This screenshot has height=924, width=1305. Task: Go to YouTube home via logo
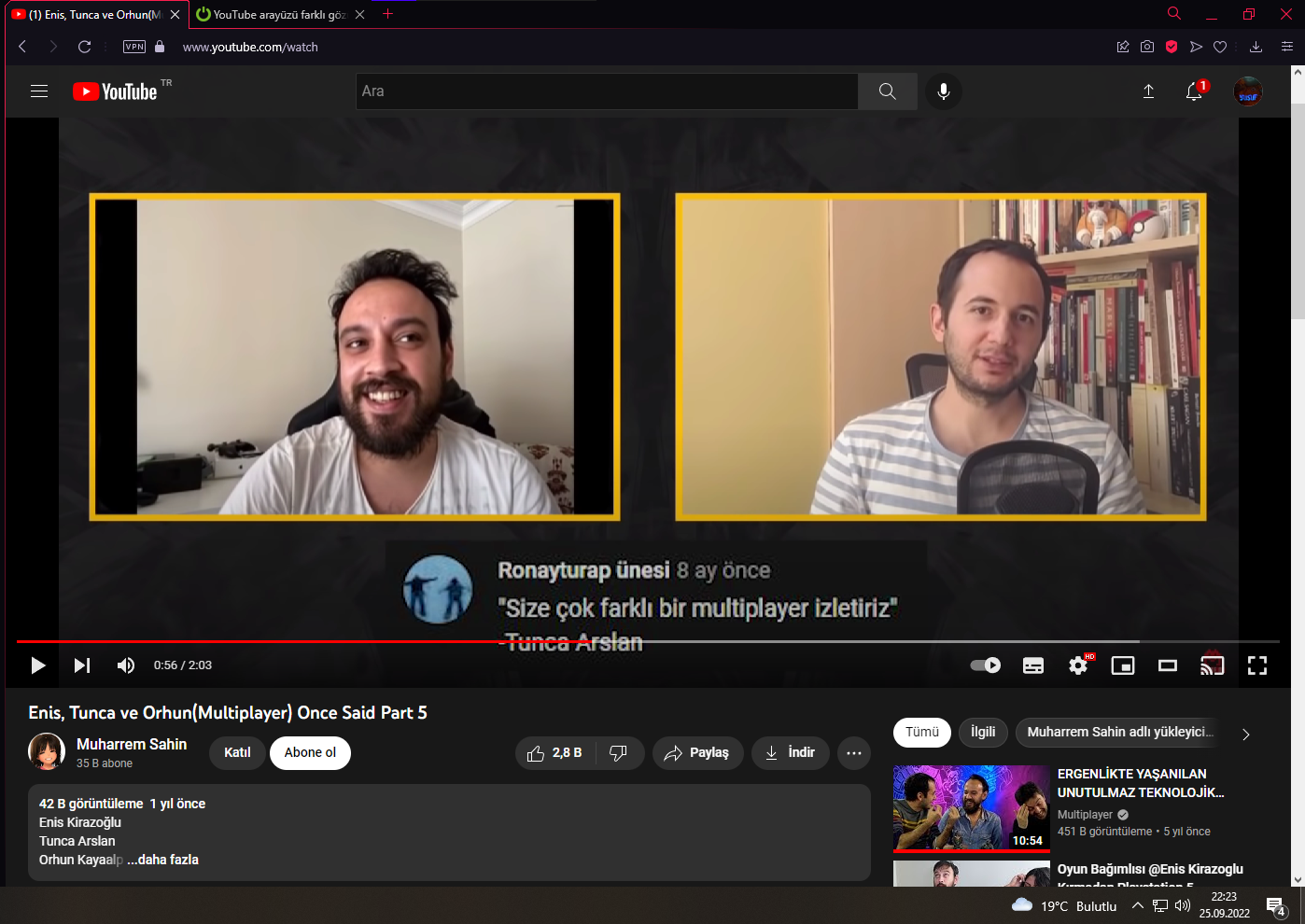click(x=115, y=91)
